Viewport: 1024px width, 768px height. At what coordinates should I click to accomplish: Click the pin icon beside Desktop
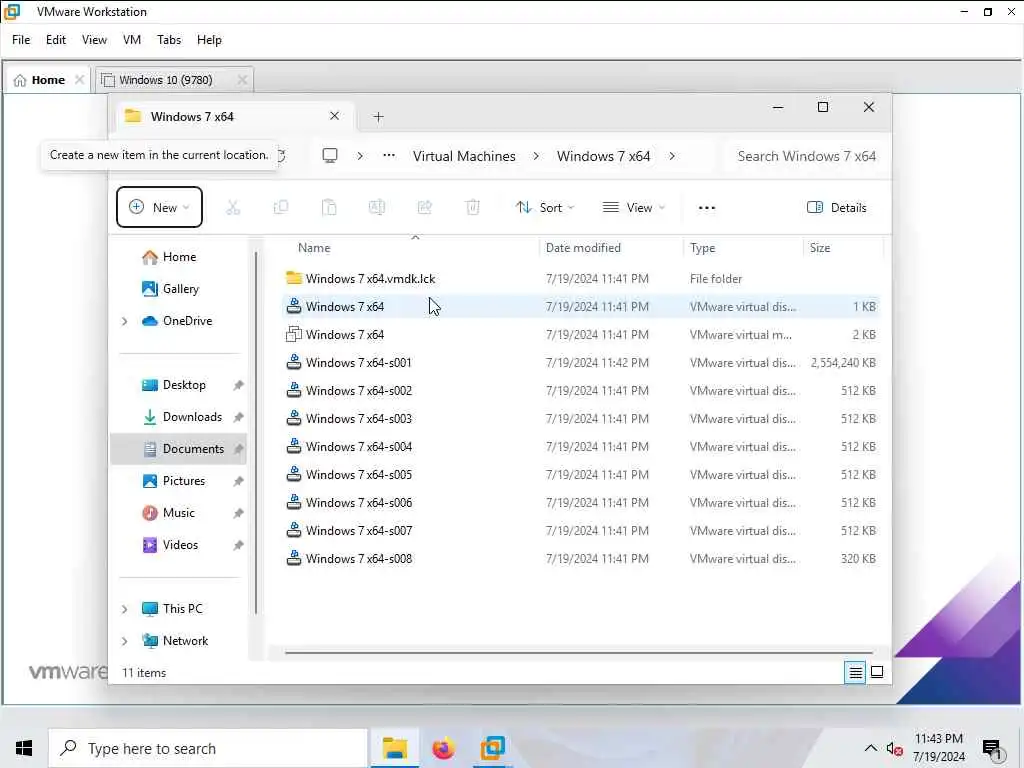click(238, 385)
